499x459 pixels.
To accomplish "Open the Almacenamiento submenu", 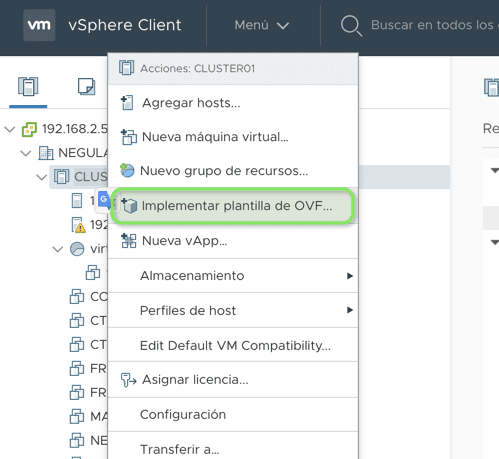I will click(233, 276).
